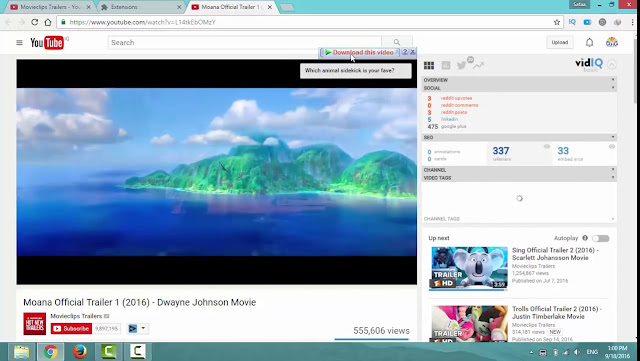Open the notifications bell

[589, 42]
